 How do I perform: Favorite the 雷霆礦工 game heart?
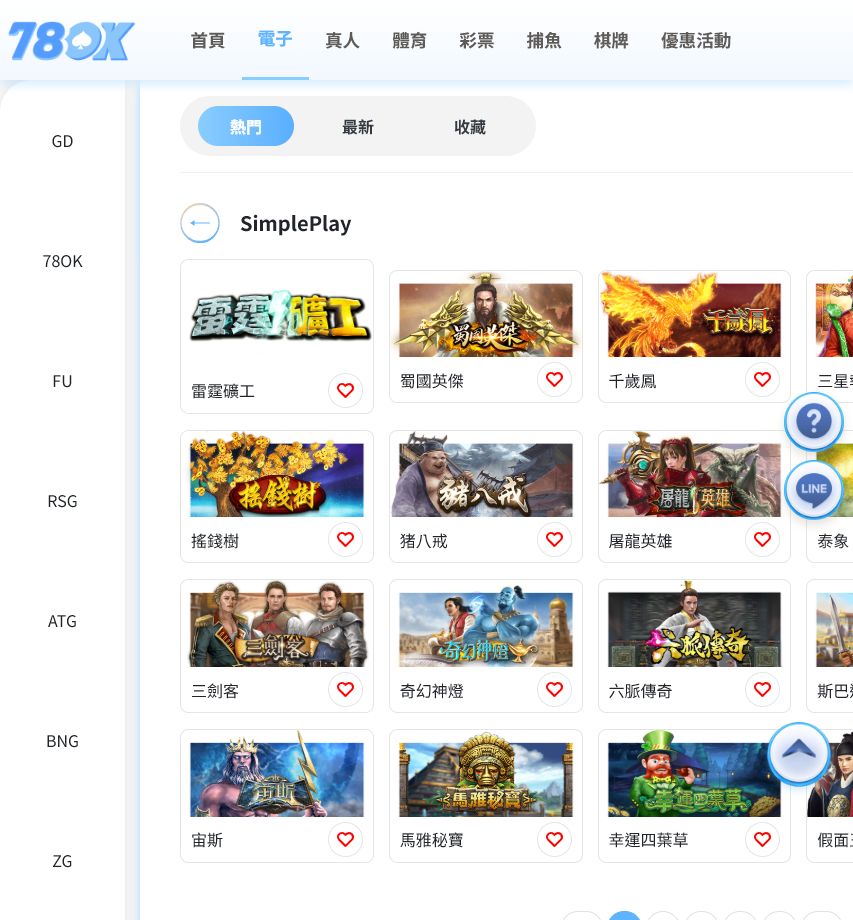pos(346,390)
